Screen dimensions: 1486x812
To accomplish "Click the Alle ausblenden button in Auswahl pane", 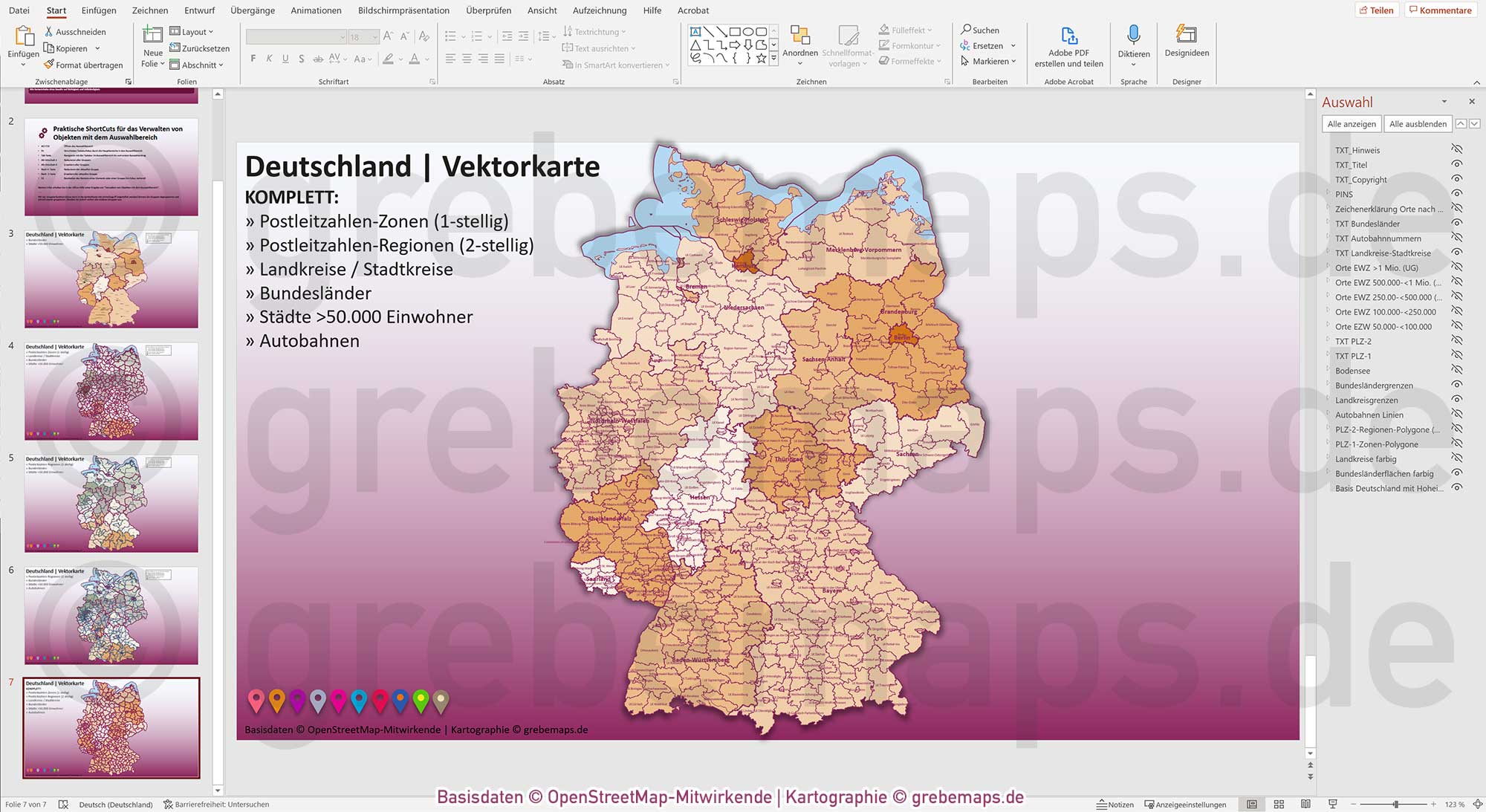I will click(1418, 123).
